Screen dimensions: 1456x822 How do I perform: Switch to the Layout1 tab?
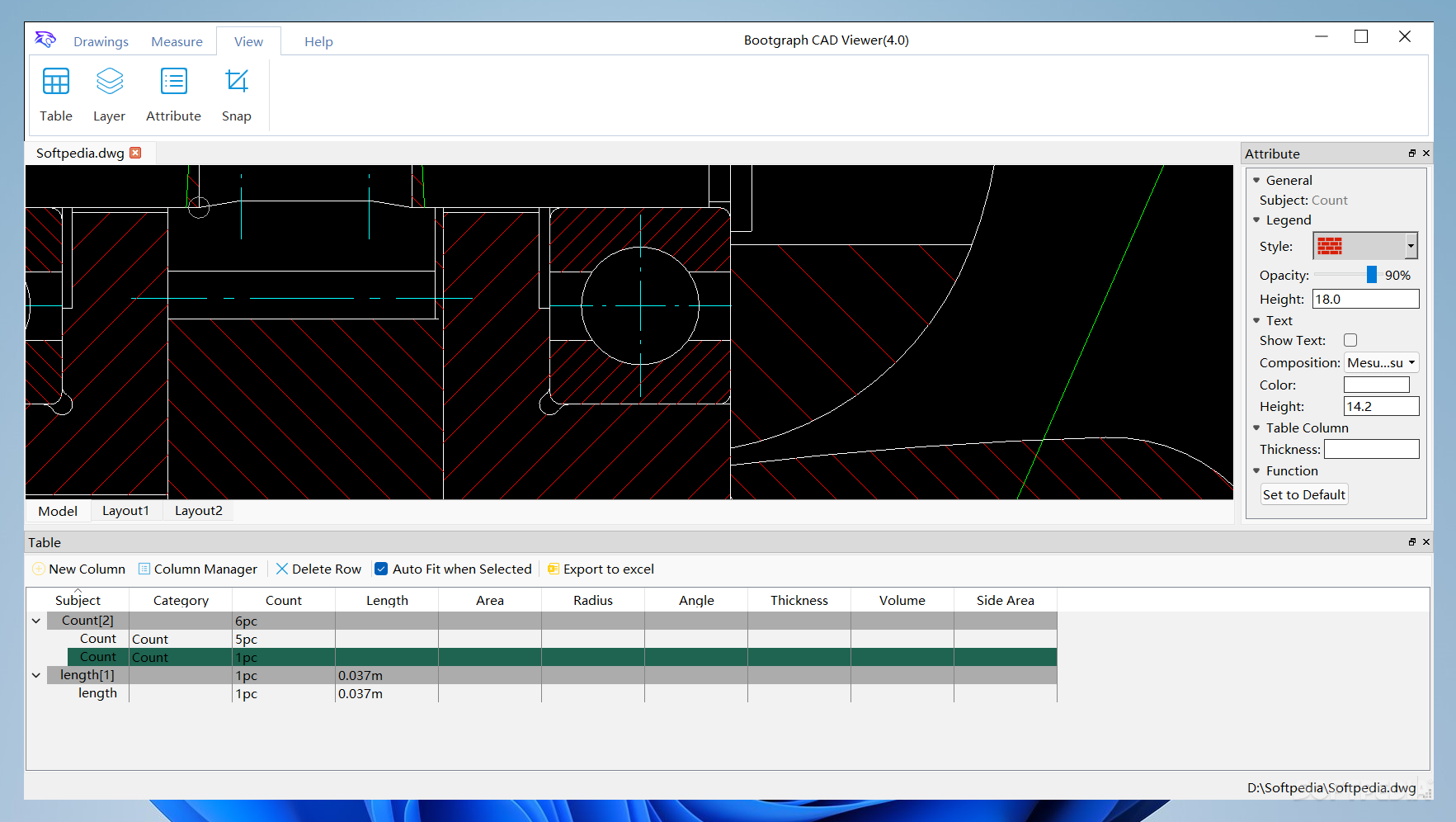click(125, 511)
